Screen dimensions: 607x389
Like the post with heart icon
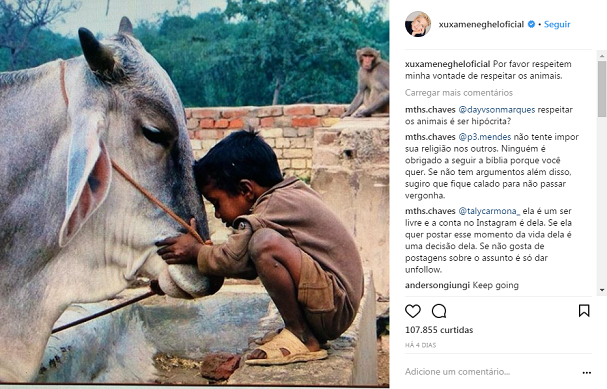[x=413, y=311]
